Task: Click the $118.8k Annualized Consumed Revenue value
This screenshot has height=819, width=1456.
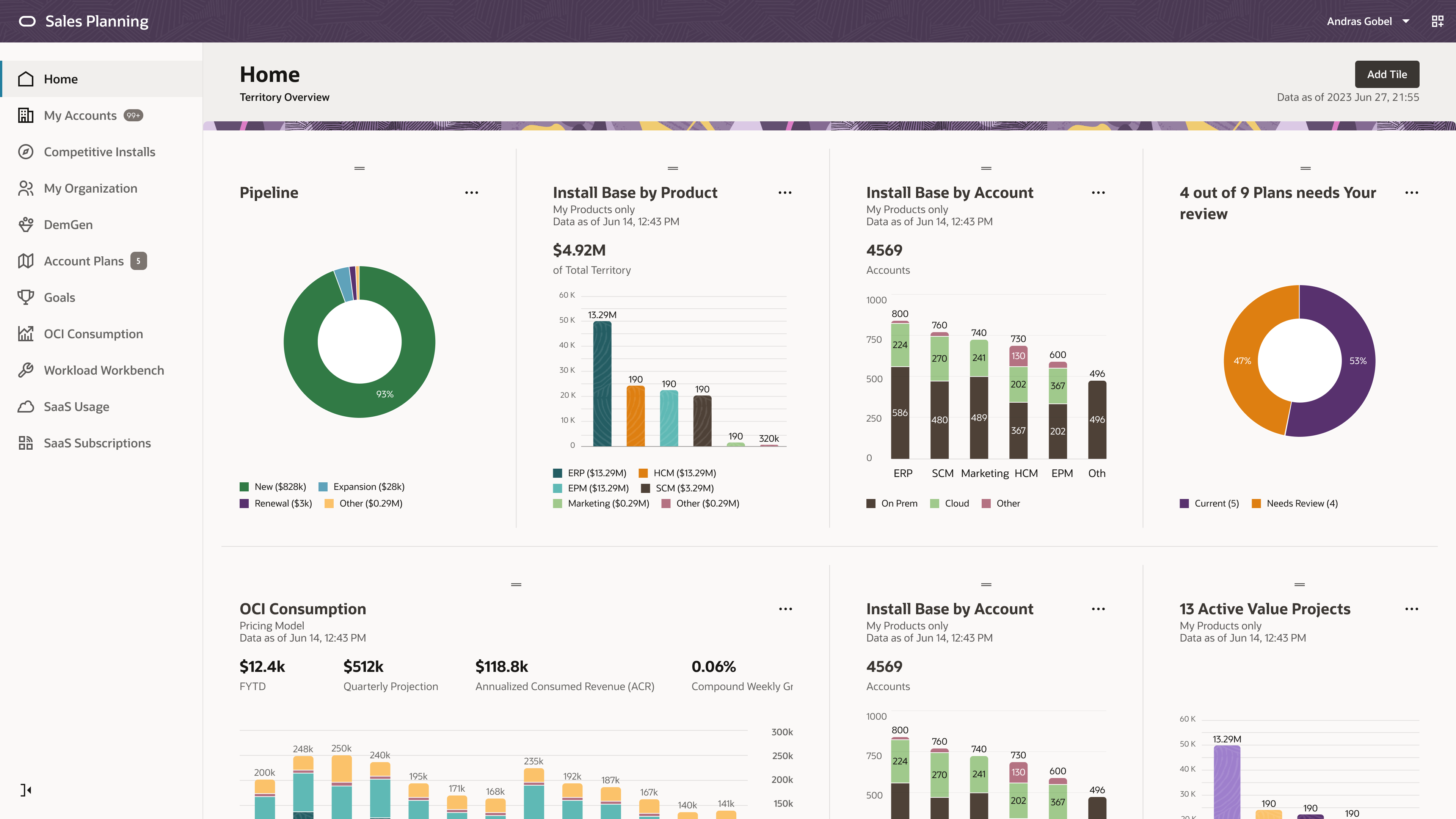Action: pyautogui.click(x=502, y=667)
